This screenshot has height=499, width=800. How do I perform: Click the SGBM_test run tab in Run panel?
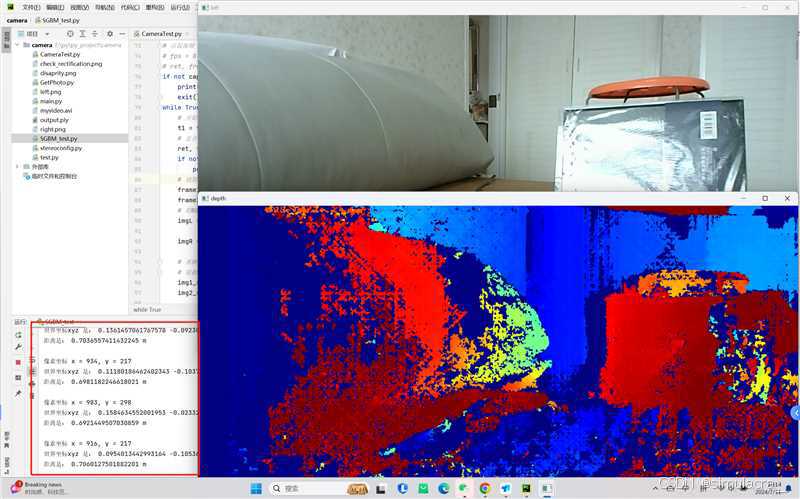[x=59, y=322]
